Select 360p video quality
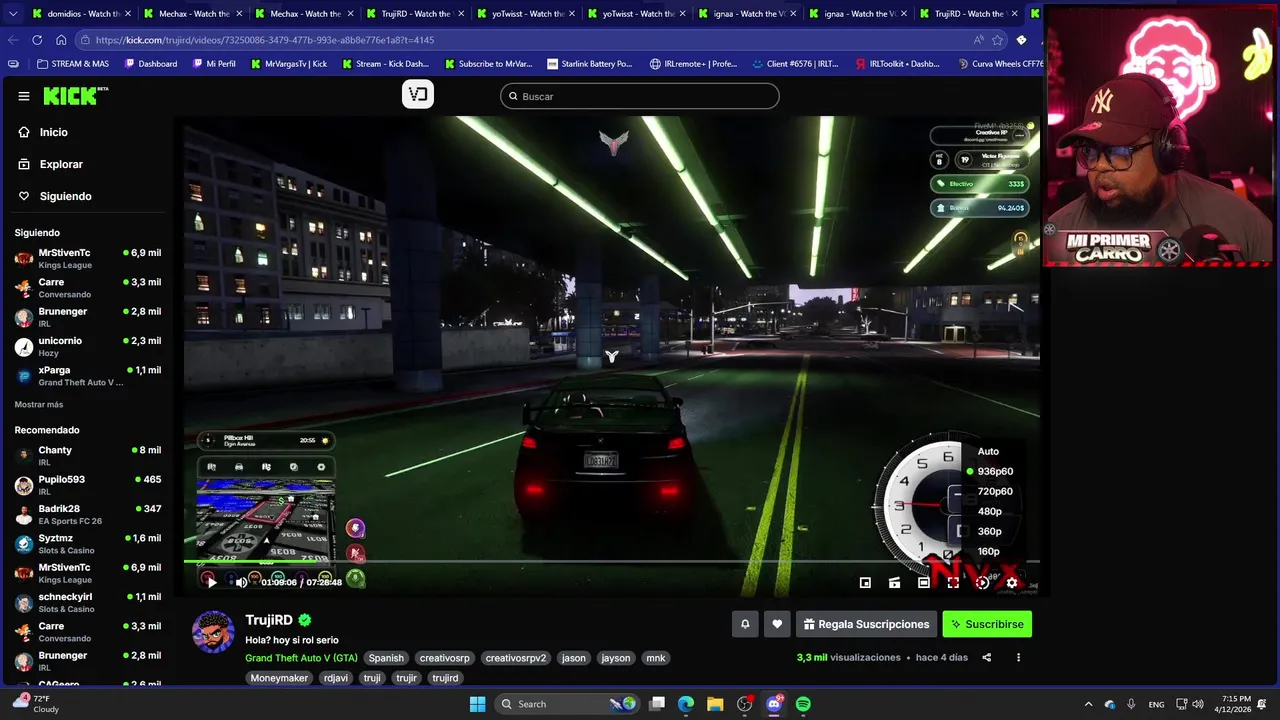This screenshot has height=720, width=1280. 989,531
